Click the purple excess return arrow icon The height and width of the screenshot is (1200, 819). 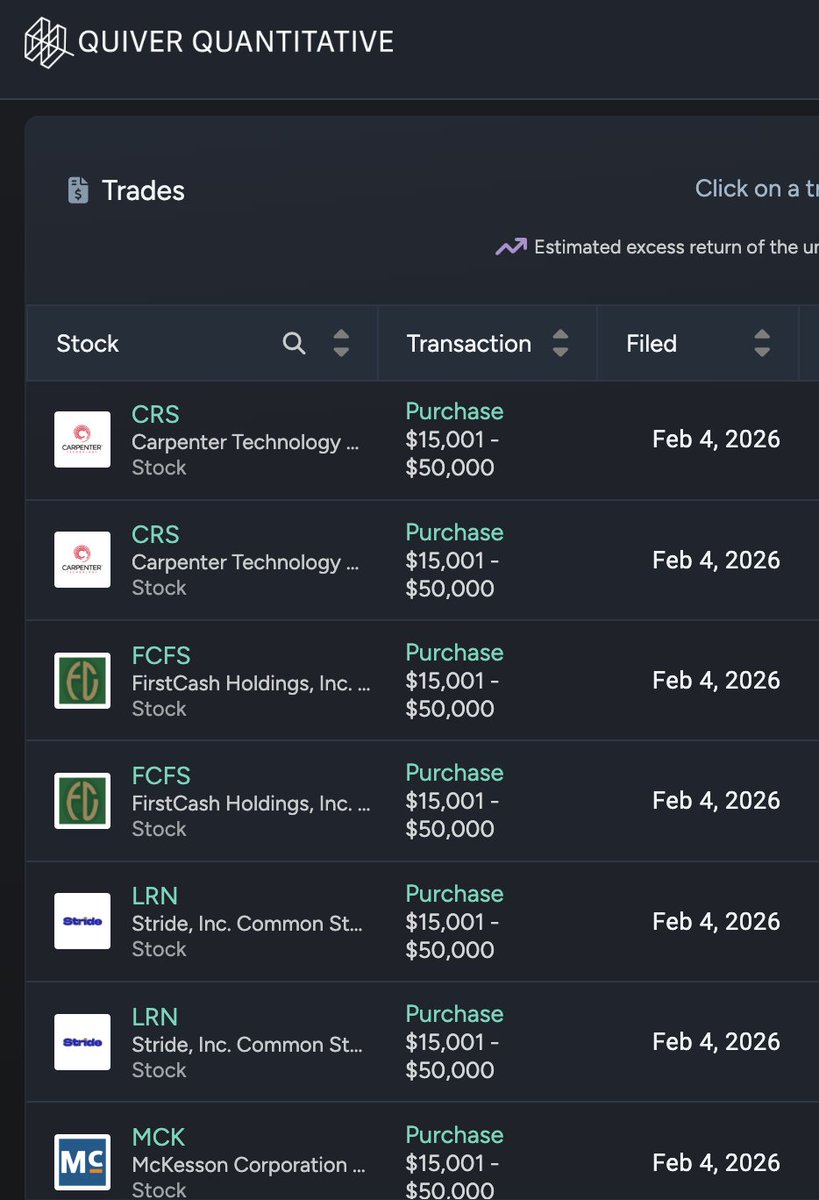511,246
